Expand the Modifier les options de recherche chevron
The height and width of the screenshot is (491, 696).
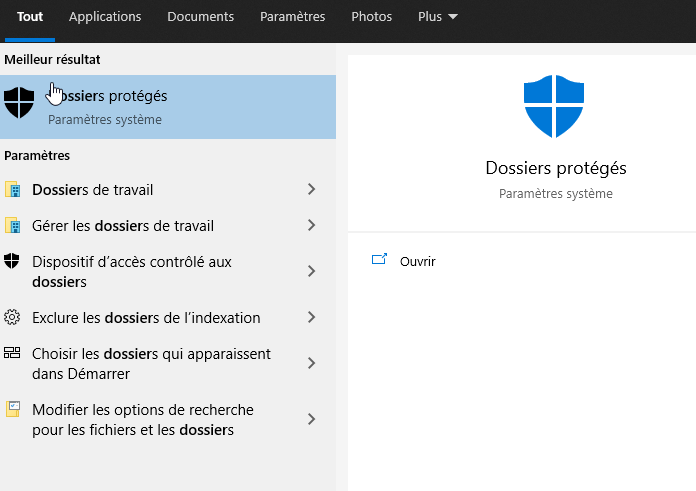[x=311, y=419]
